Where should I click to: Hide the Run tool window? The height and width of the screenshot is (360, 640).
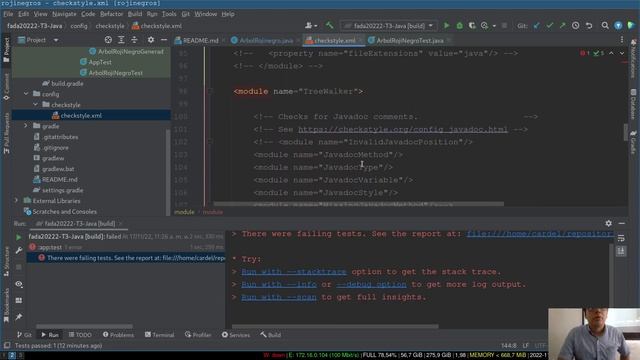(621, 223)
